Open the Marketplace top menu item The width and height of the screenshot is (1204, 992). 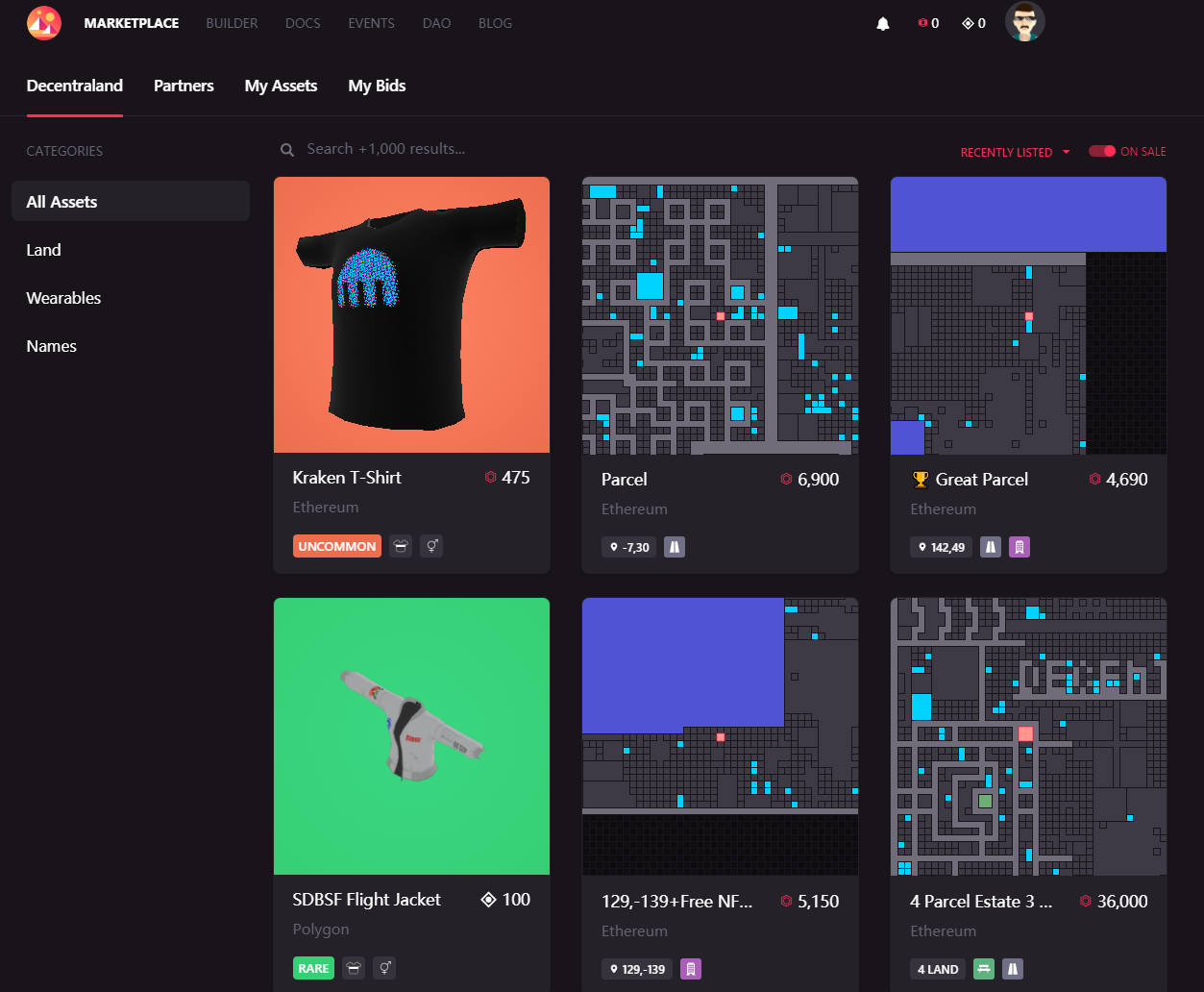(x=132, y=23)
